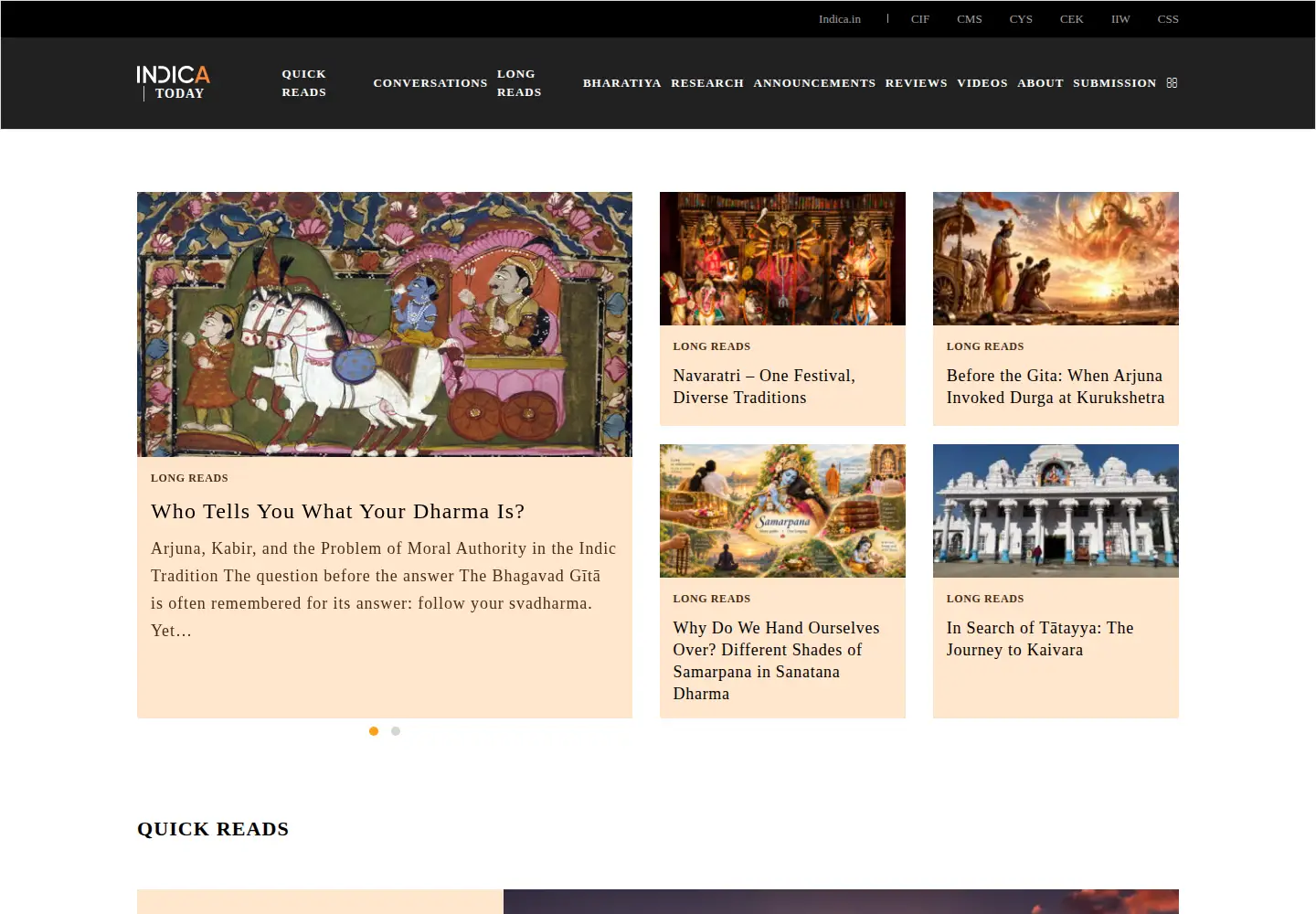This screenshot has height=914, width=1316.
Task: Open 'Navaratri – One Festival, Diverse Traditions'
Action: [764, 387]
